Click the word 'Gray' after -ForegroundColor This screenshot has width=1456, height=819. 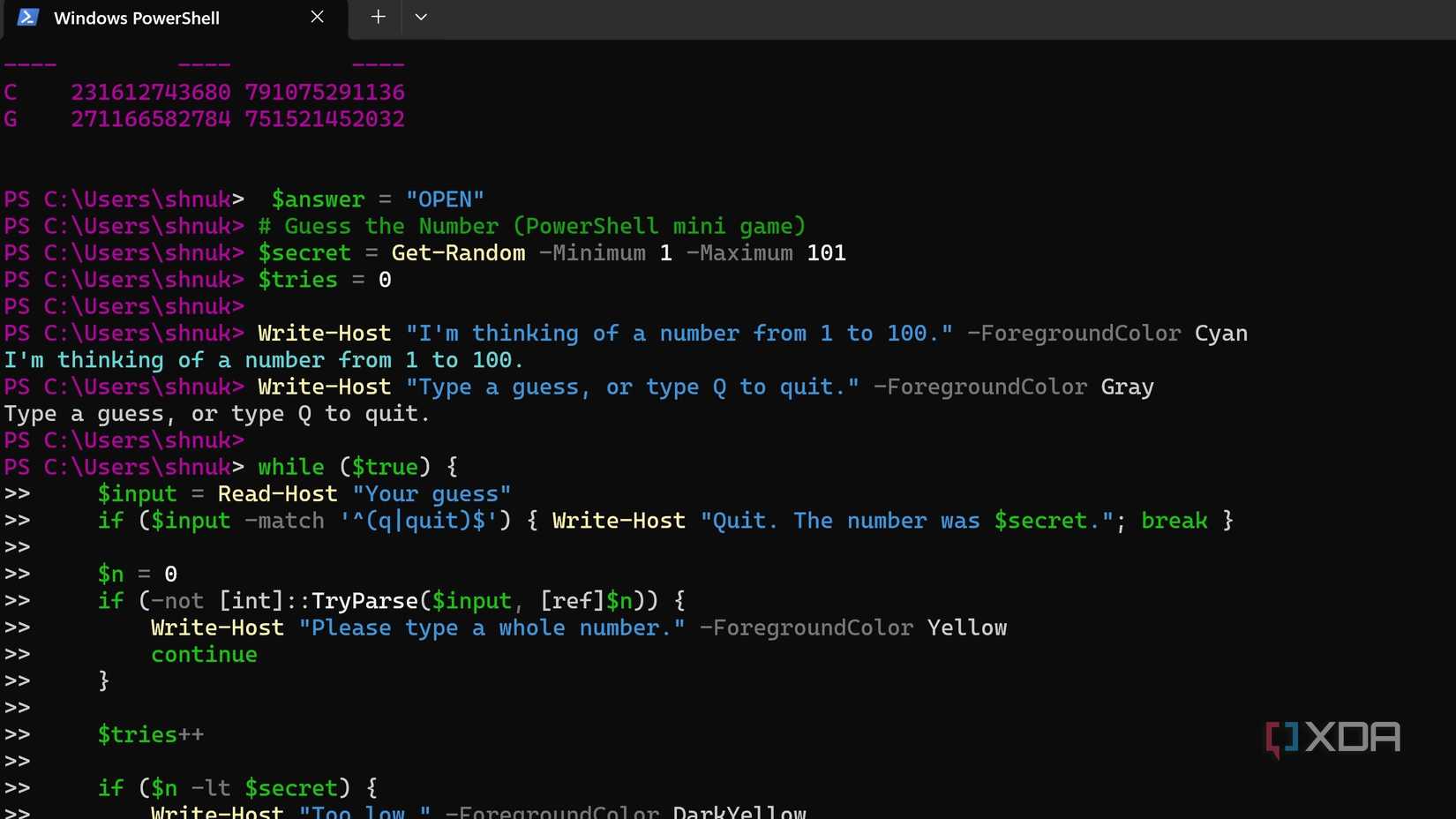[x=1127, y=387]
